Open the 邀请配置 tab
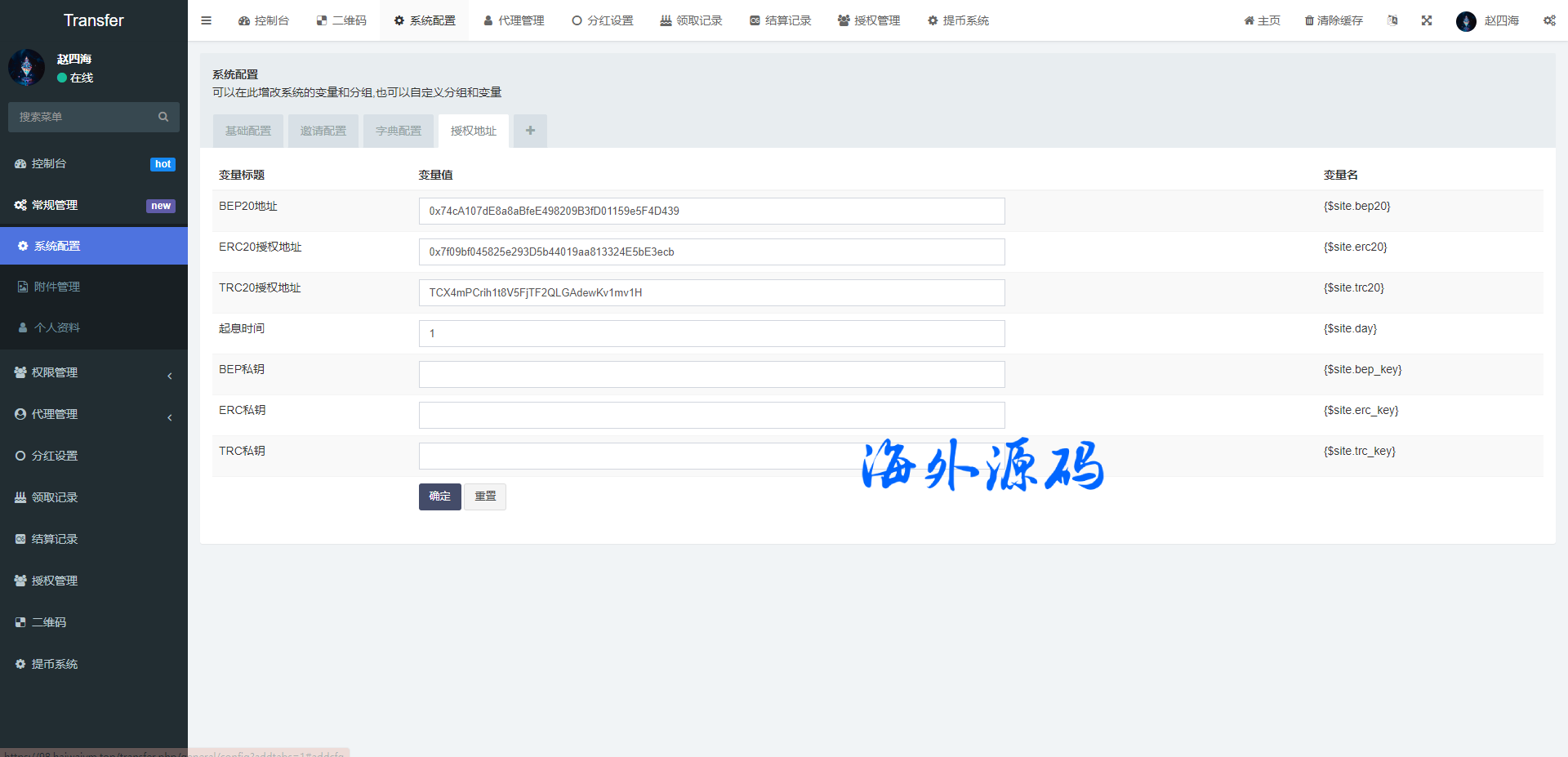The image size is (1568, 757). click(x=323, y=131)
